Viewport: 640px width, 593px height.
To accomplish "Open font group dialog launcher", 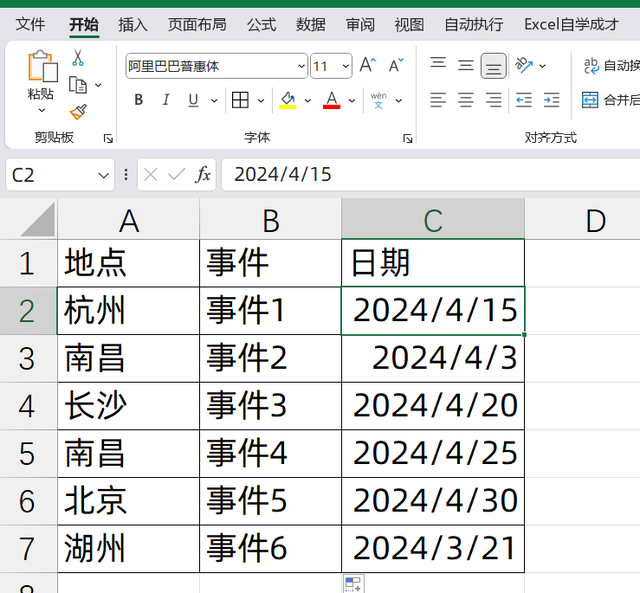I will pyautogui.click(x=407, y=139).
